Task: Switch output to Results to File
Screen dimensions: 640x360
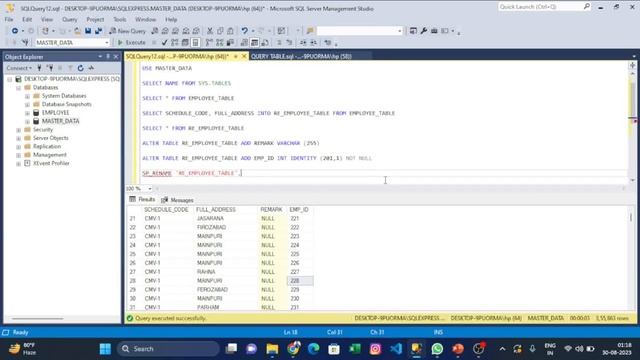Action: coord(265,42)
